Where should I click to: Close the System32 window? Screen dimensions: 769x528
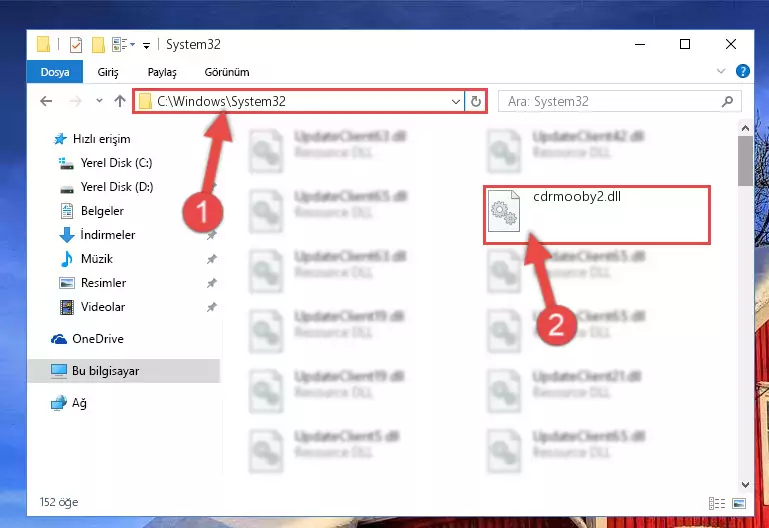click(731, 44)
